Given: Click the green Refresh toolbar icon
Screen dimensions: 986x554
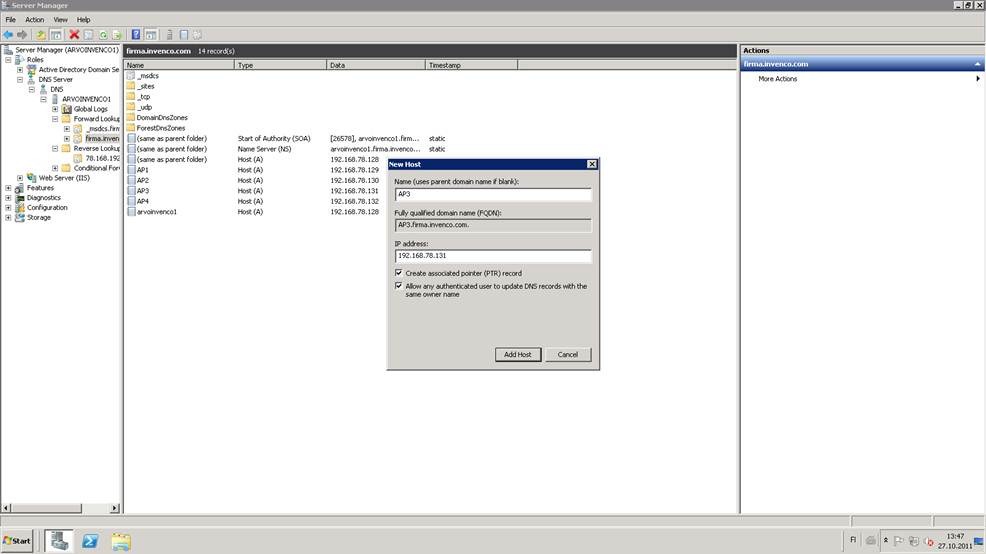Looking at the screenshot, I should coord(103,35).
